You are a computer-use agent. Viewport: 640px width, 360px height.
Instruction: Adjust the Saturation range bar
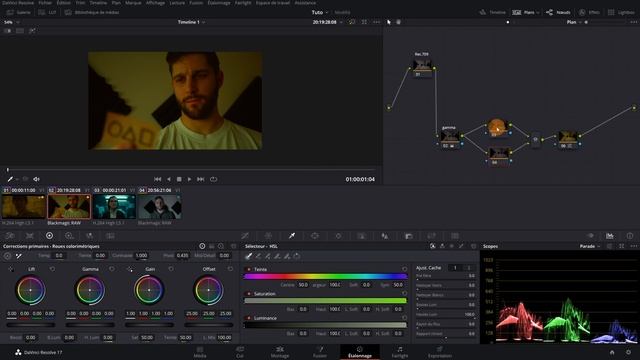coord(325,301)
